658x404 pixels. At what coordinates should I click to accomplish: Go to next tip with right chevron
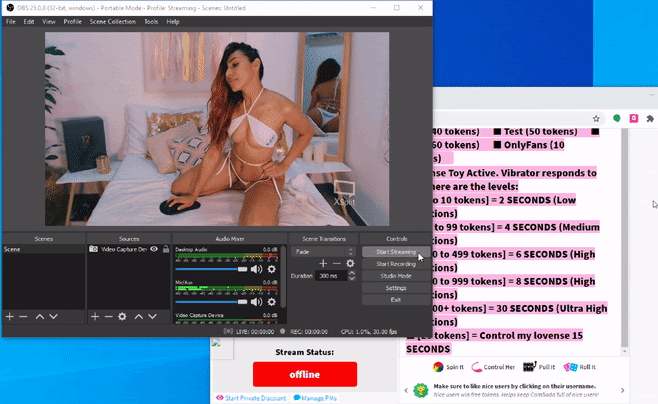point(622,391)
